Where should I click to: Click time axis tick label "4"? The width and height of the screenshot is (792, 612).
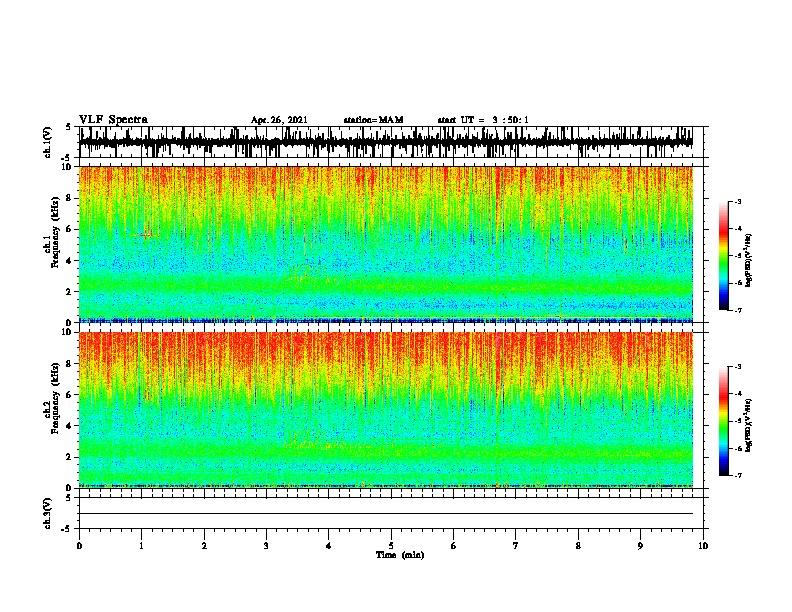click(329, 546)
